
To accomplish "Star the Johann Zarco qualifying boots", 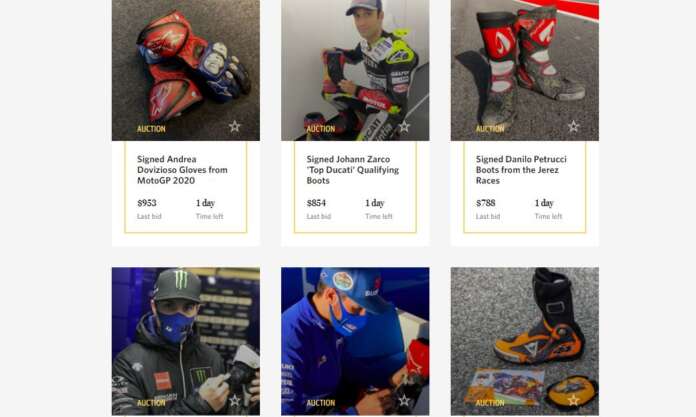I will pos(404,127).
